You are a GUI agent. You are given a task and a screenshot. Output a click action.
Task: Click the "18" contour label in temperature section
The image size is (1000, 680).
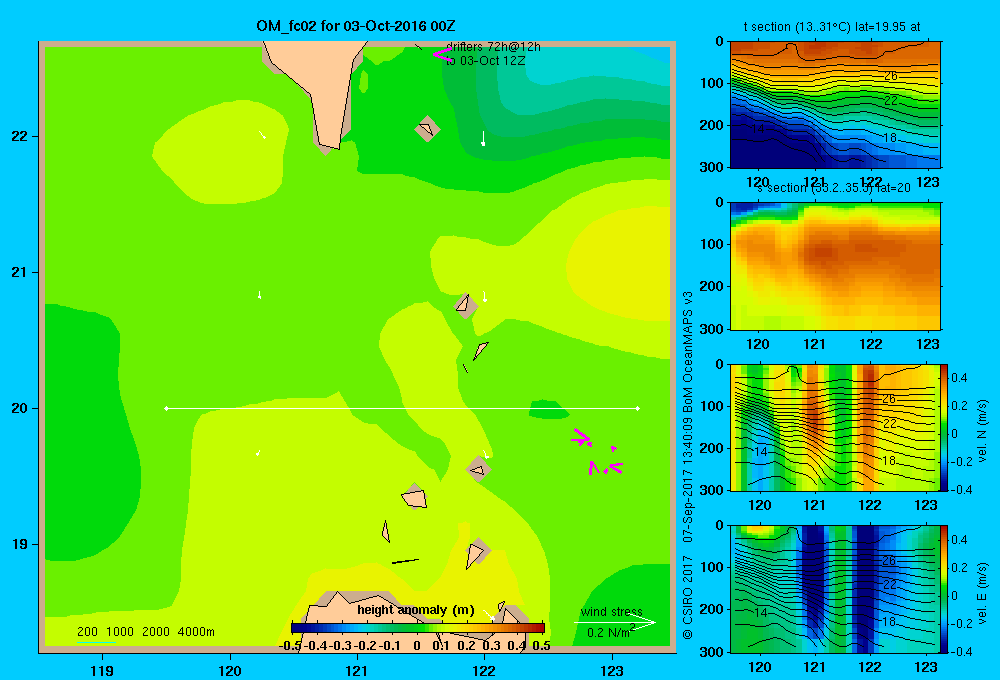tap(890, 138)
